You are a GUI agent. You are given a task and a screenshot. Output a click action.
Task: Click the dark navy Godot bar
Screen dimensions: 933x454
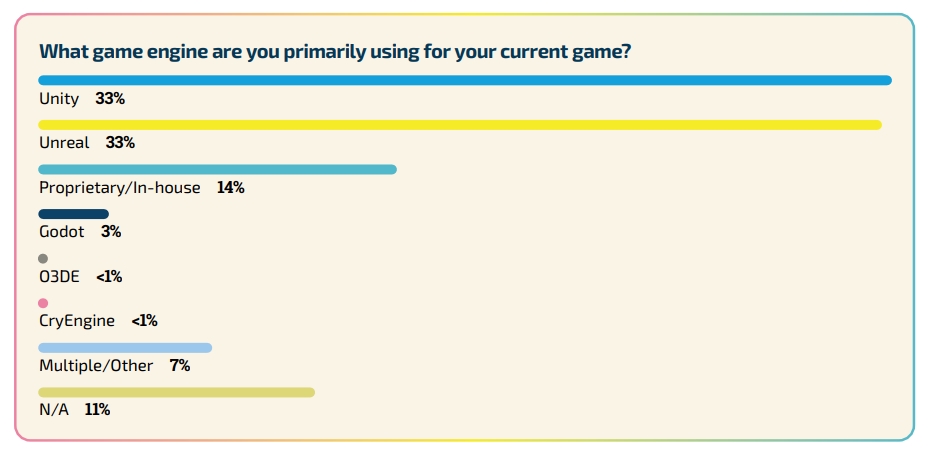(73, 214)
